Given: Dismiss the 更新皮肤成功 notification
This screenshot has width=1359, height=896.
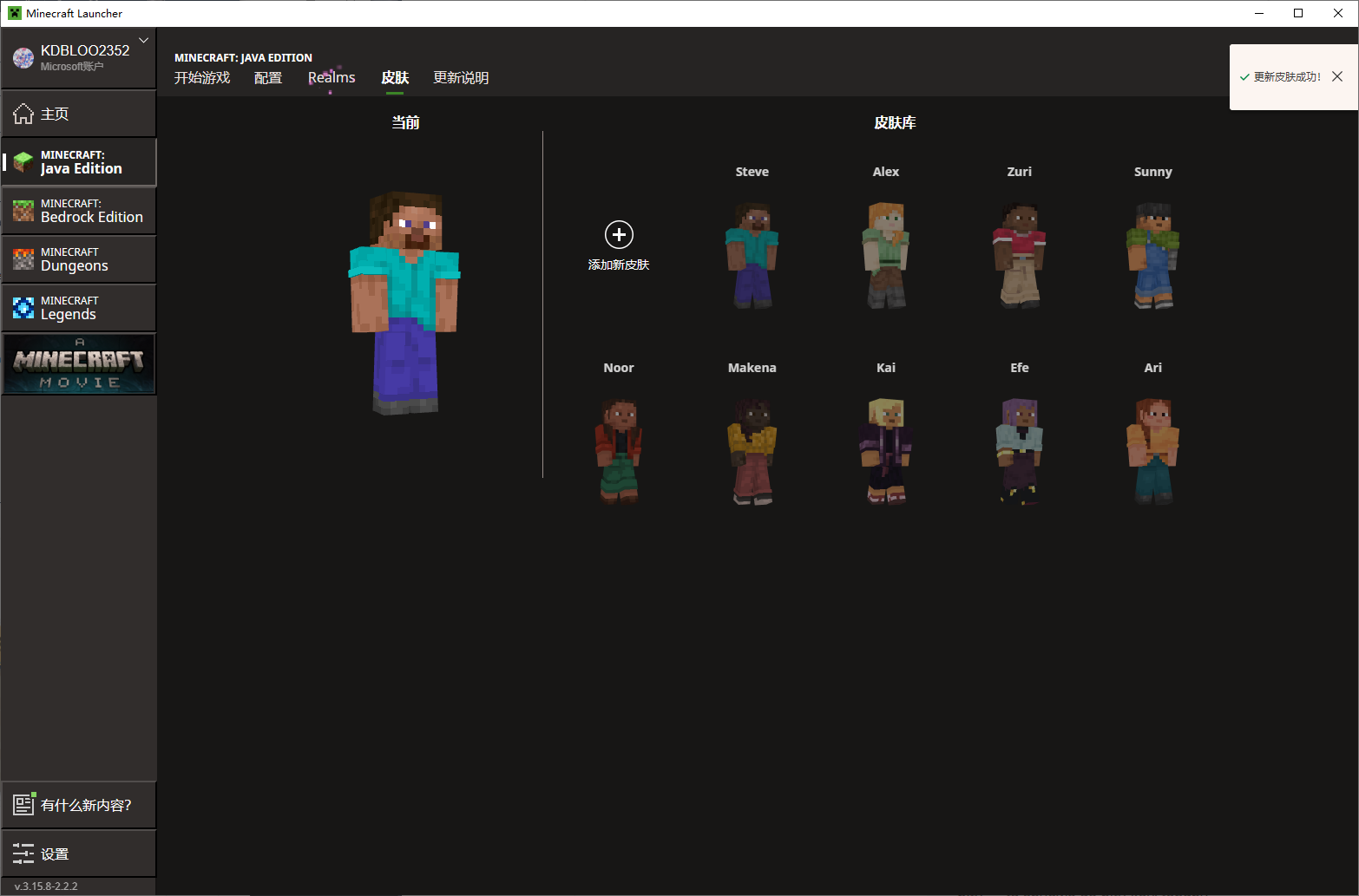Looking at the screenshot, I should (x=1337, y=76).
